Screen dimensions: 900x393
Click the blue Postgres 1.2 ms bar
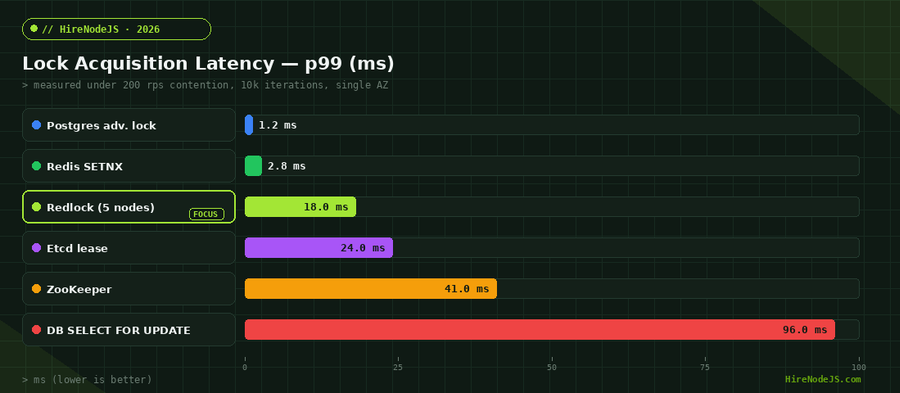[249, 125]
